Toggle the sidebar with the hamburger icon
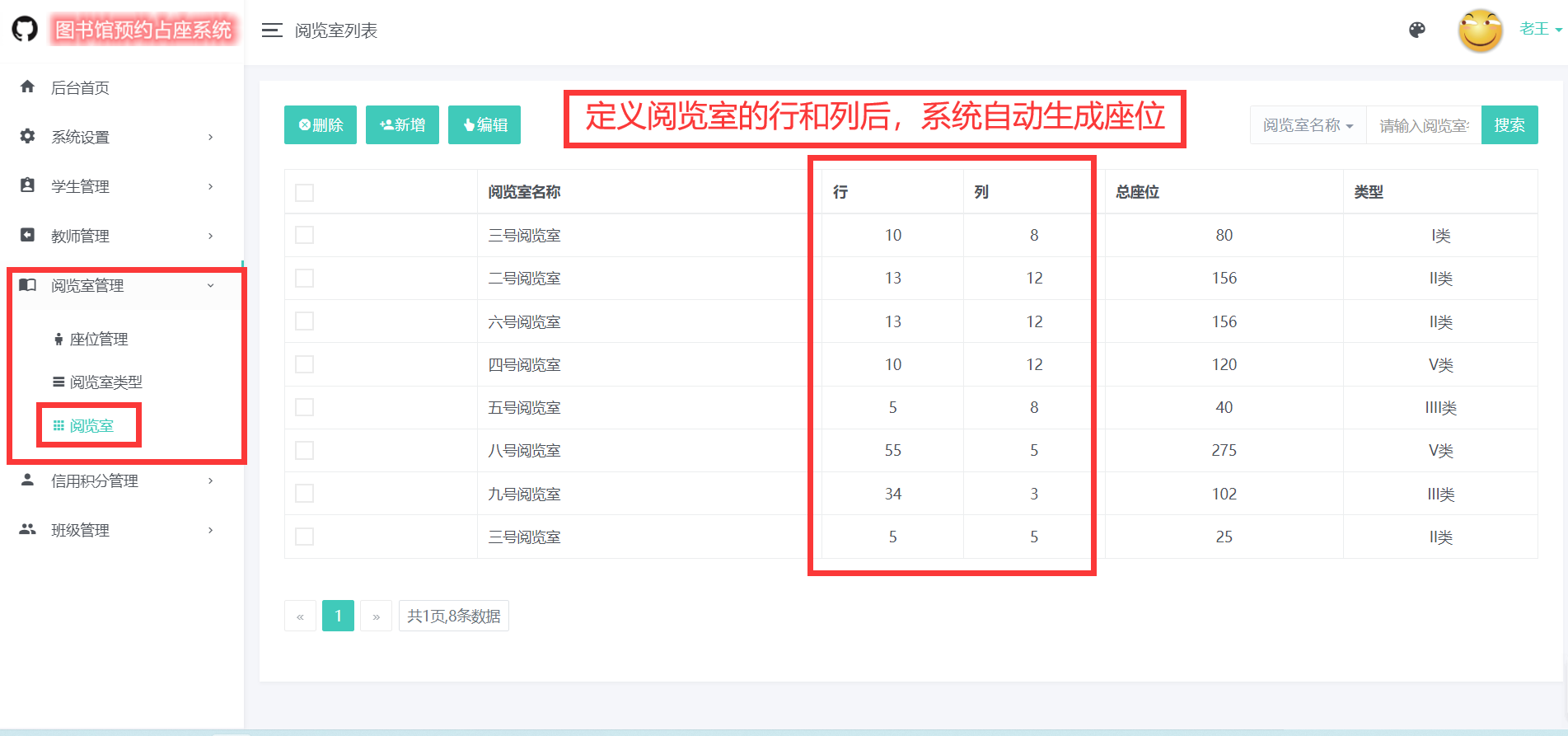This screenshot has height=736, width=1568. coord(272,30)
